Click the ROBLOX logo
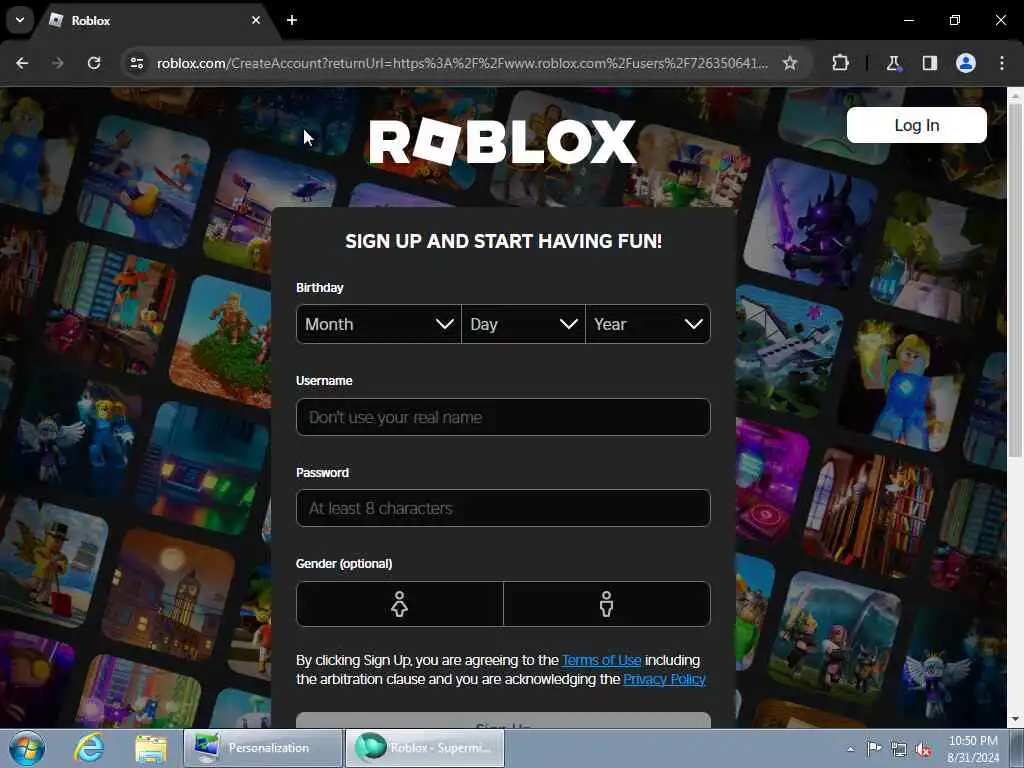Screen dimensions: 1024x768 tap(502, 142)
